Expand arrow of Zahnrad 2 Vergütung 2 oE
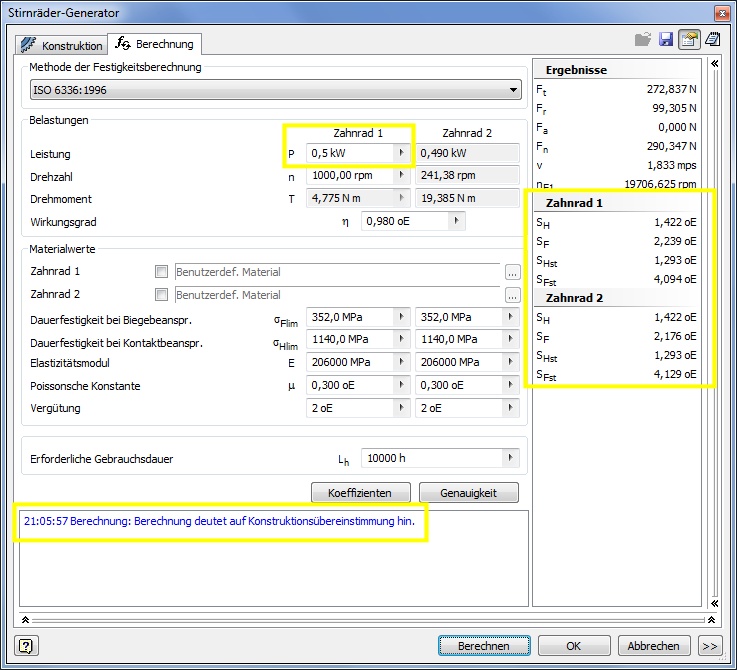Image resolution: width=737 pixels, height=670 pixels. pos(510,408)
